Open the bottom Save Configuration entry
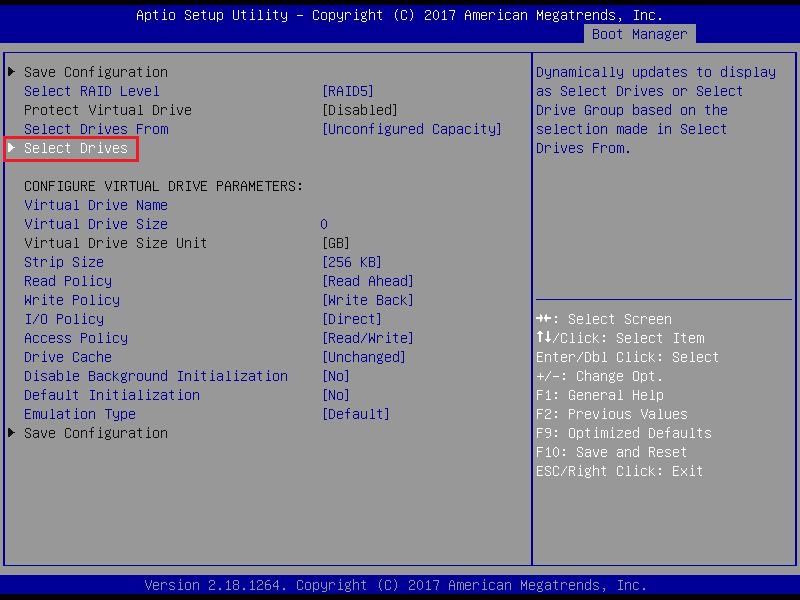This screenshot has width=800, height=600. (95, 433)
